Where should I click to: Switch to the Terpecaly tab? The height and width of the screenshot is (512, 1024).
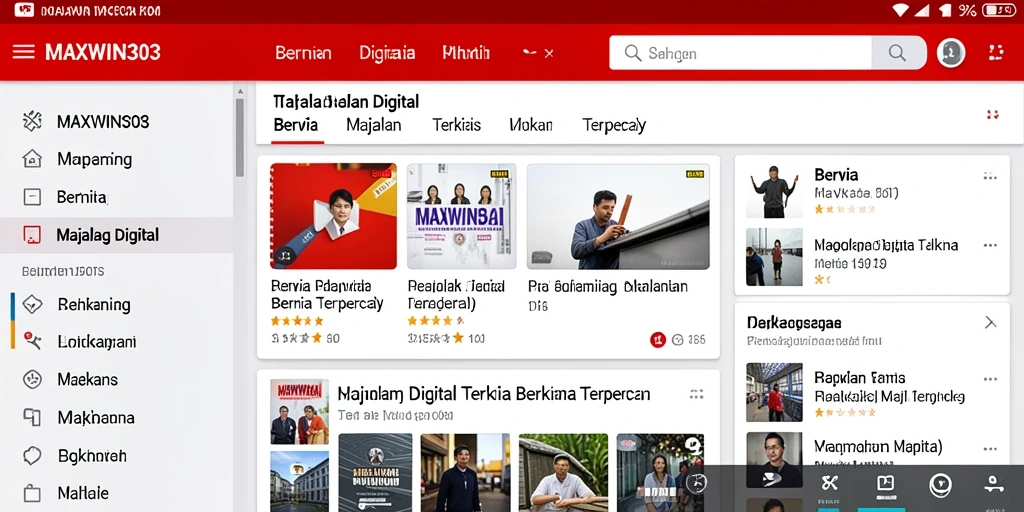coord(614,125)
